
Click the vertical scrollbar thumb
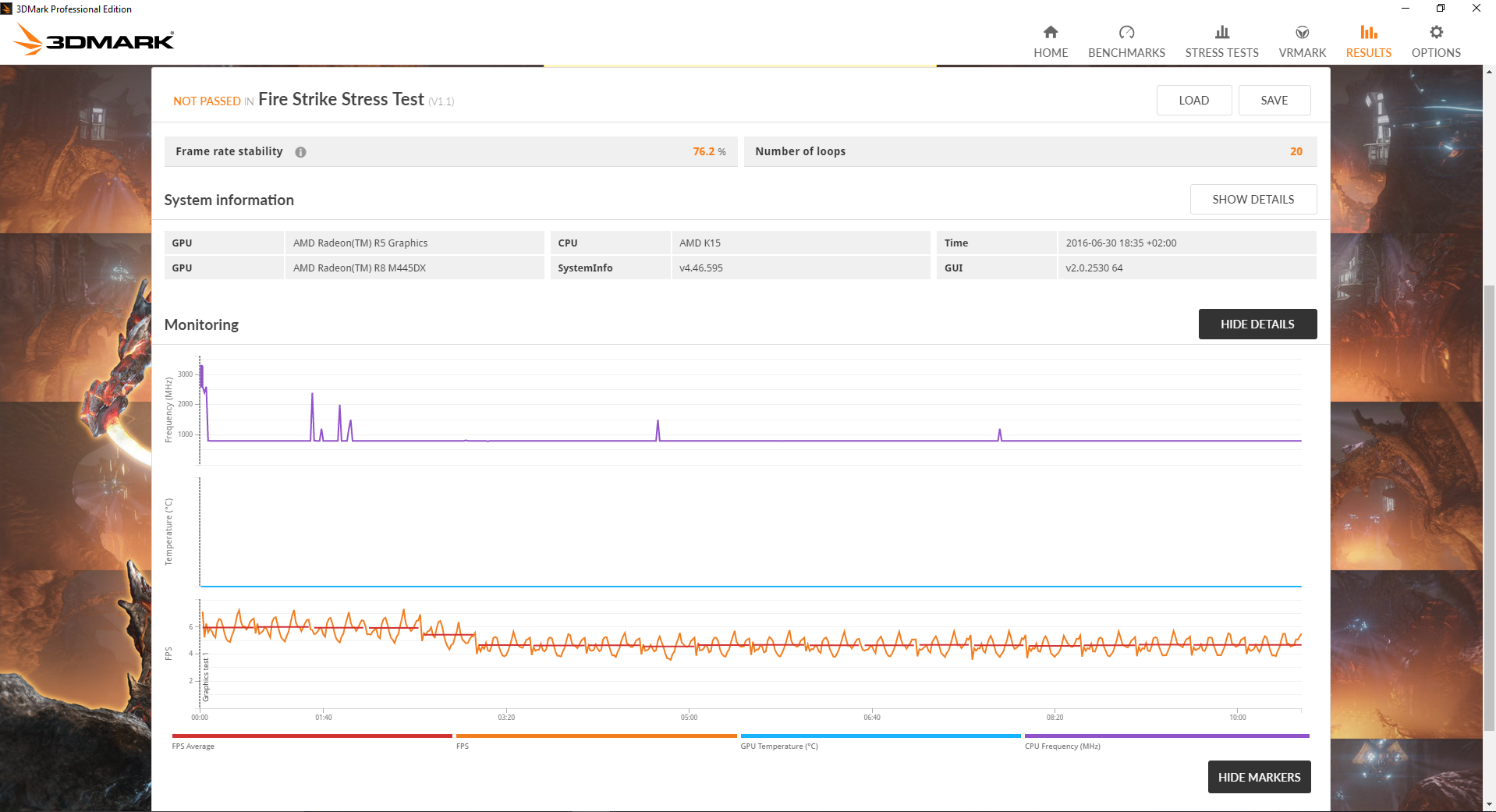[x=1489, y=507]
